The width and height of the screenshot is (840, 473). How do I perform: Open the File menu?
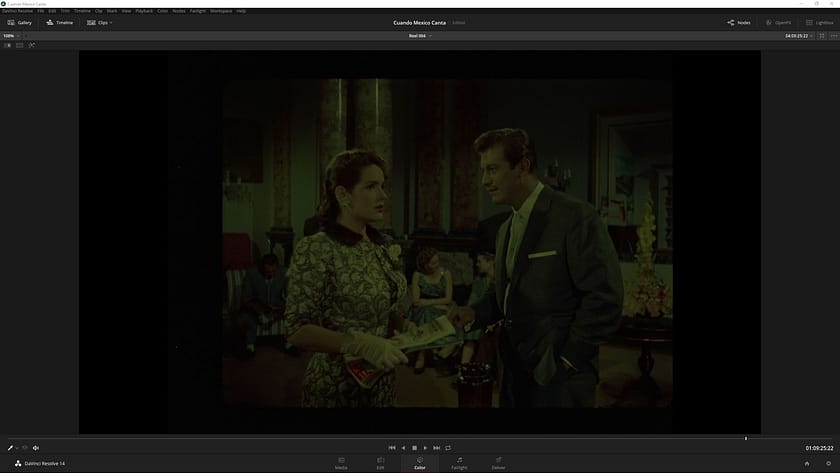[41, 11]
